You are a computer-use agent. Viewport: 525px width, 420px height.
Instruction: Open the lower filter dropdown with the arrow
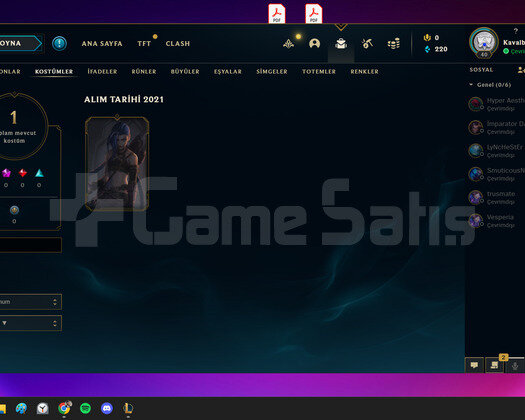[30, 323]
